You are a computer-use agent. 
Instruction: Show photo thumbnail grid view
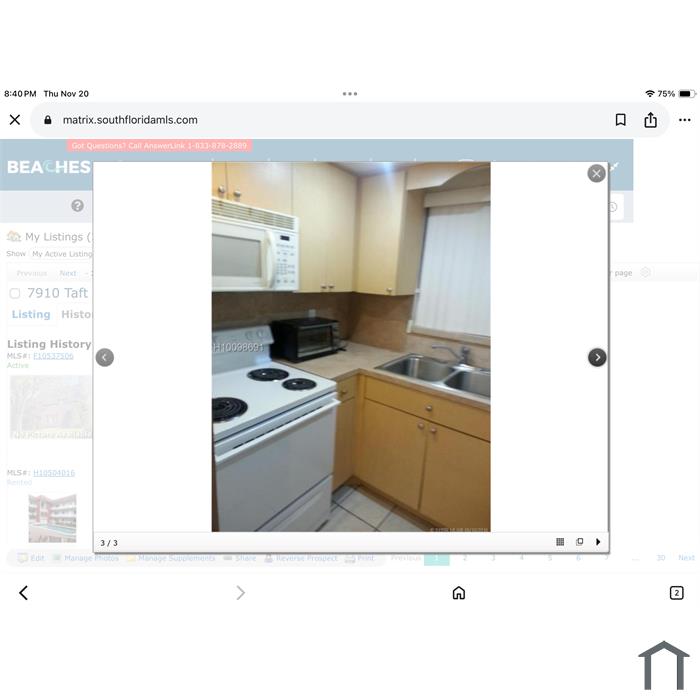tap(560, 542)
